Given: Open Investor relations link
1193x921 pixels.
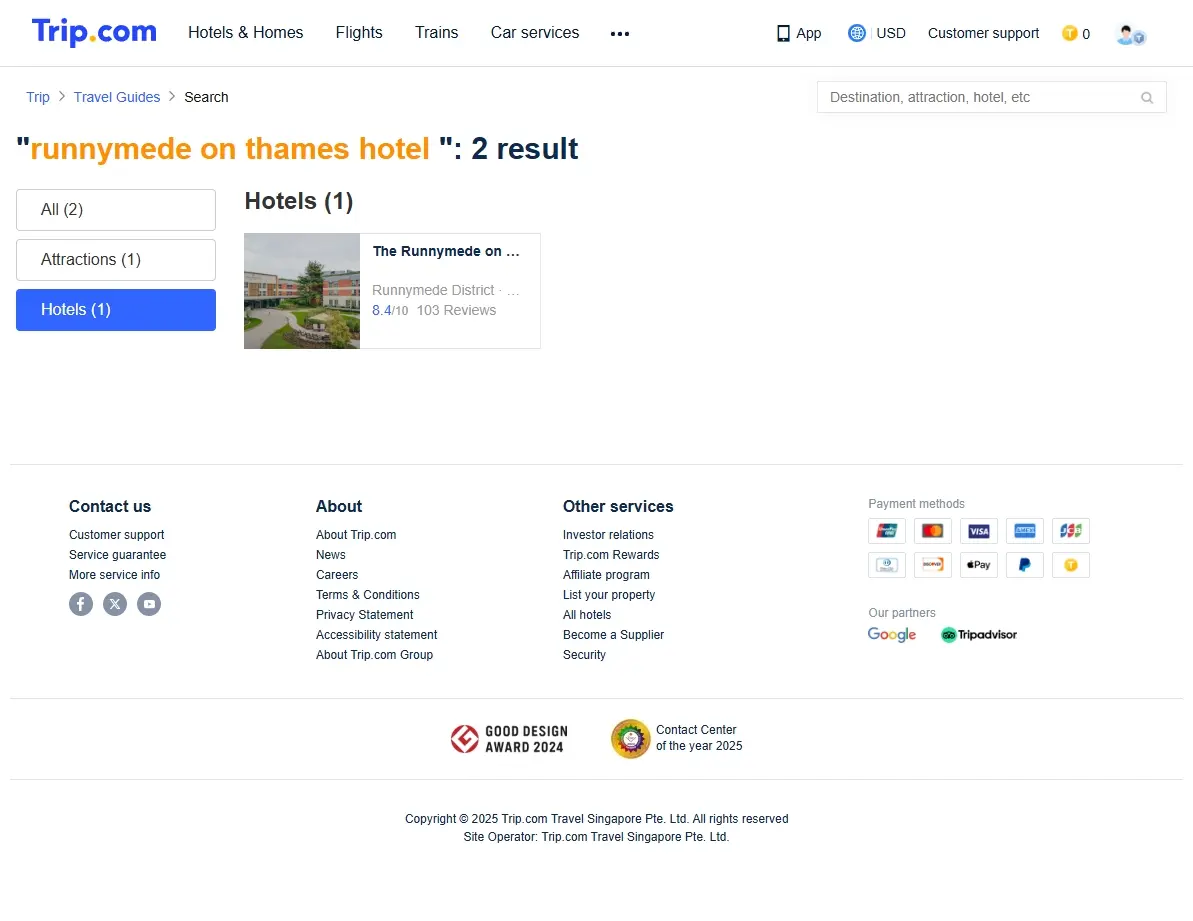Looking at the screenshot, I should (608, 535).
